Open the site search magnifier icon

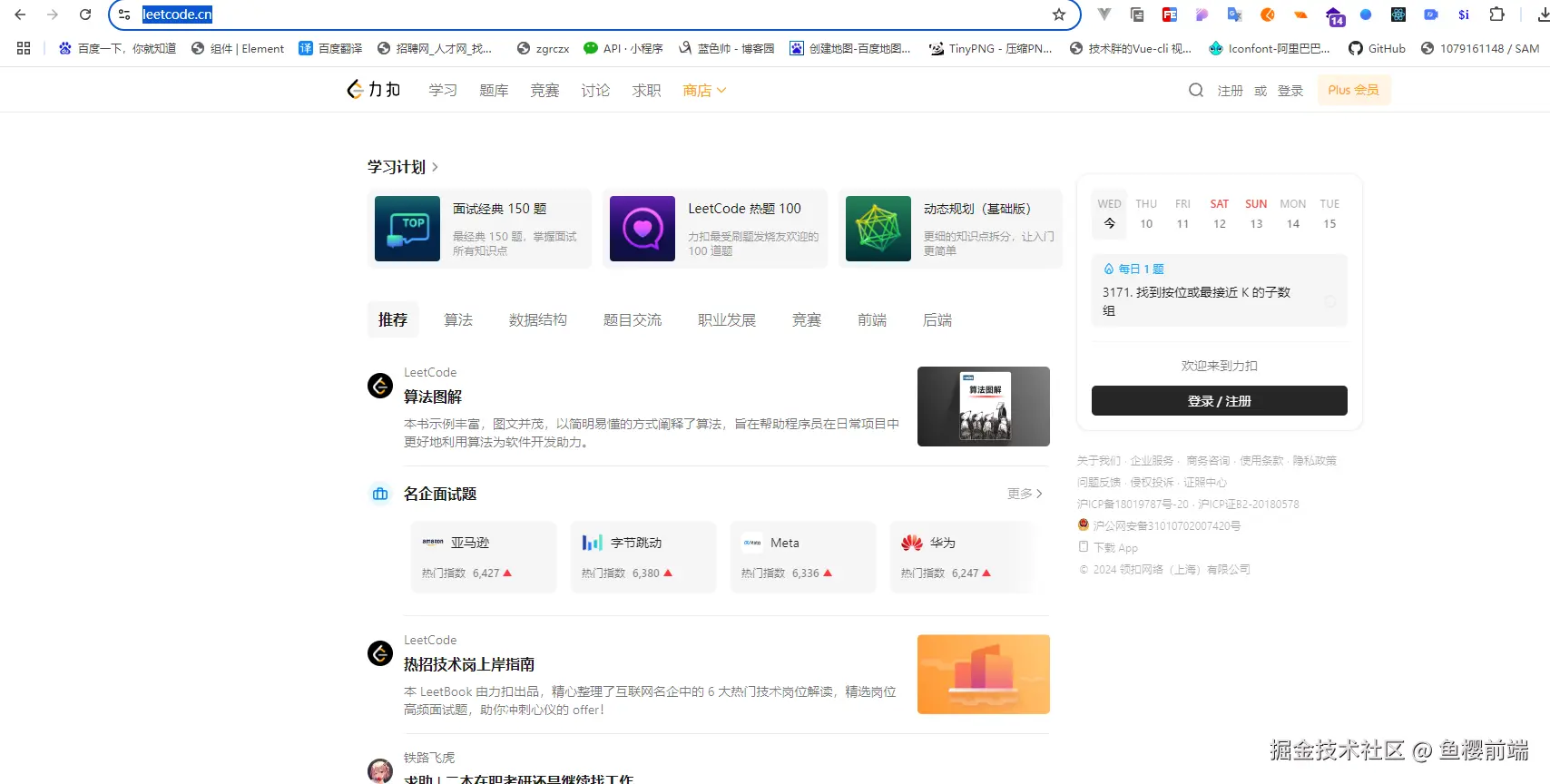point(1196,90)
